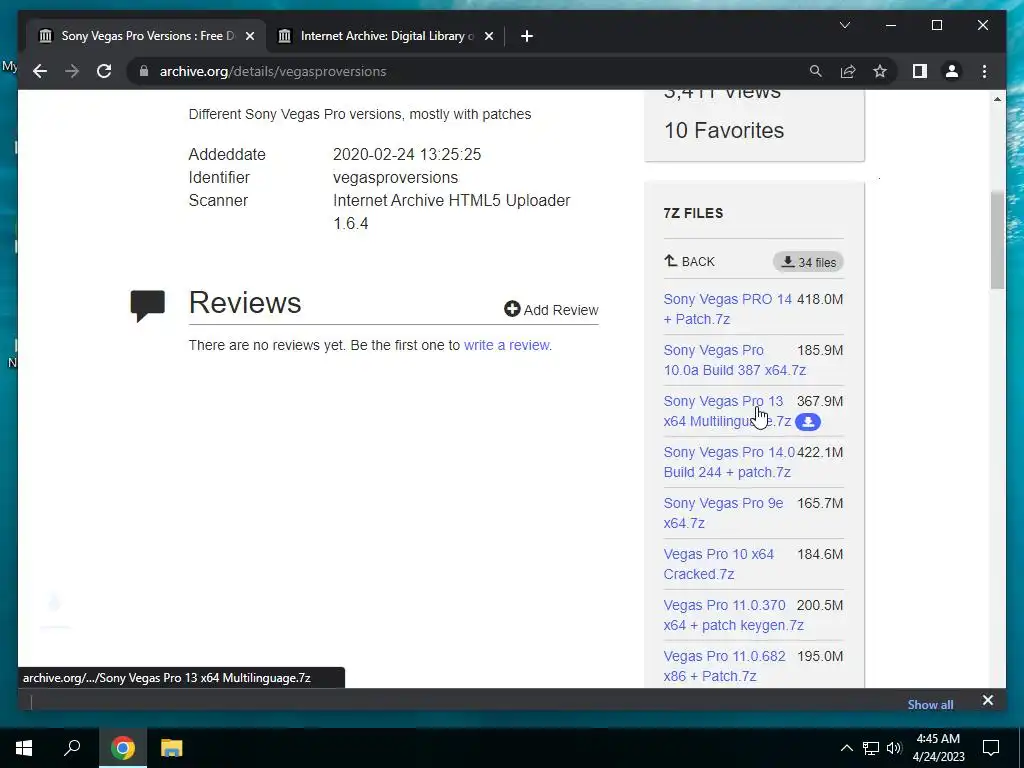Switch to the Sony Vegas Pro Versions tab

click(146, 36)
